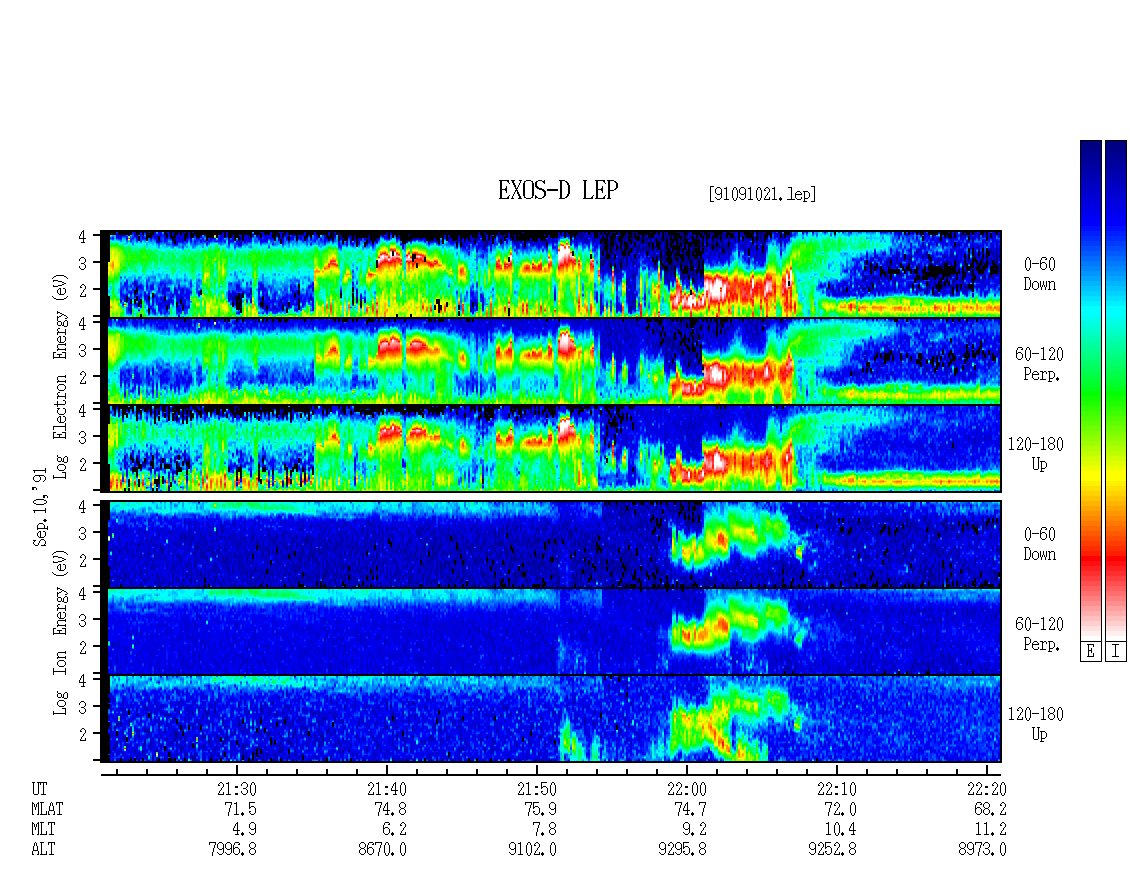Click the EXOS-D LEP plot title
1130x875 pixels.
[558, 190]
